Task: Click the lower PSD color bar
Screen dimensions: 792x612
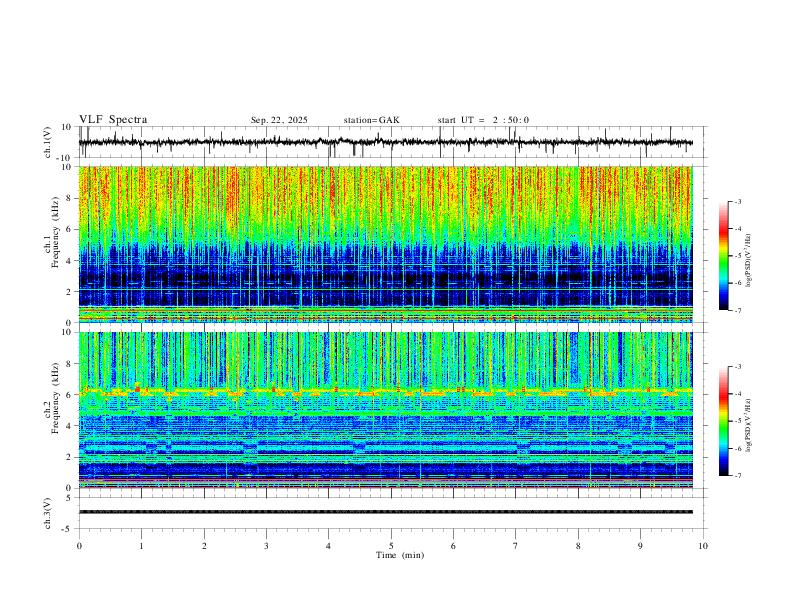Action: click(723, 421)
